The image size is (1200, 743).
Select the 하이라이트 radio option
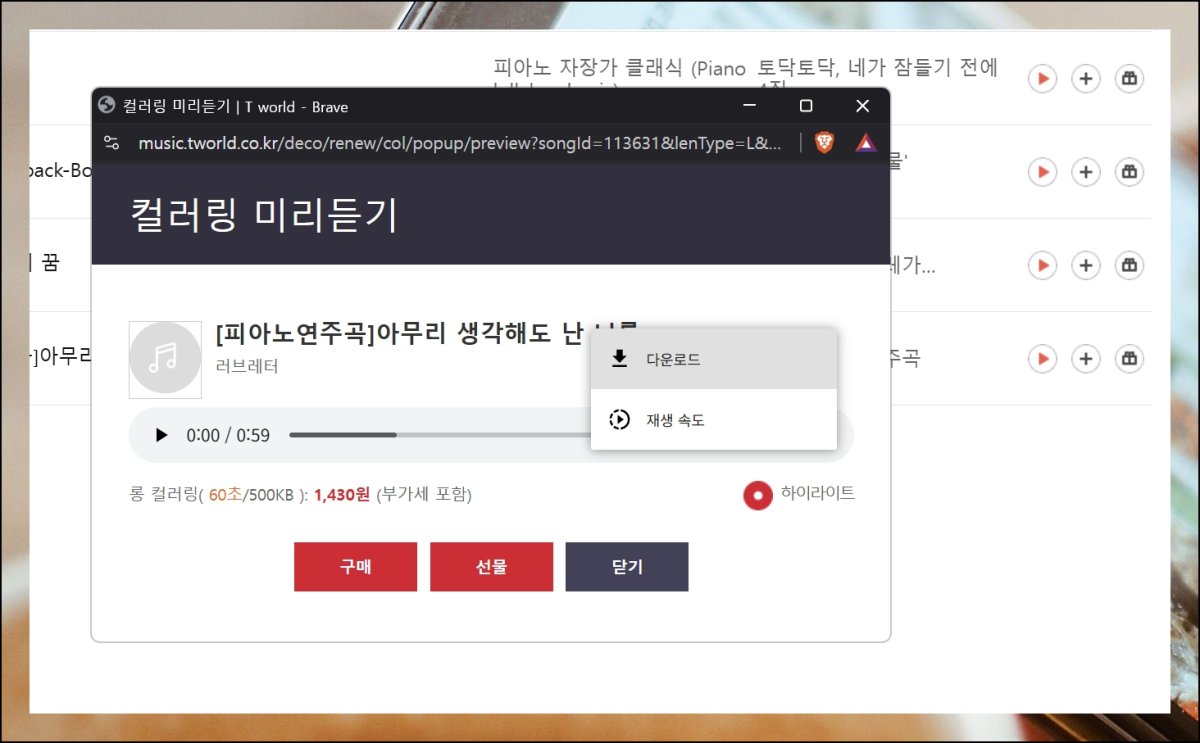pyautogui.click(x=758, y=495)
